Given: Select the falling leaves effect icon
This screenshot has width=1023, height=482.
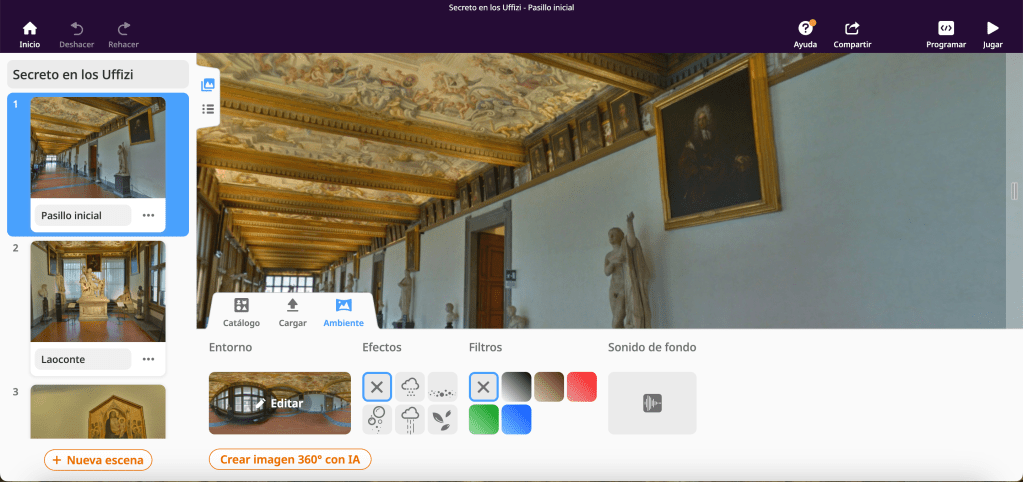Looking at the screenshot, I should [442, 419].
